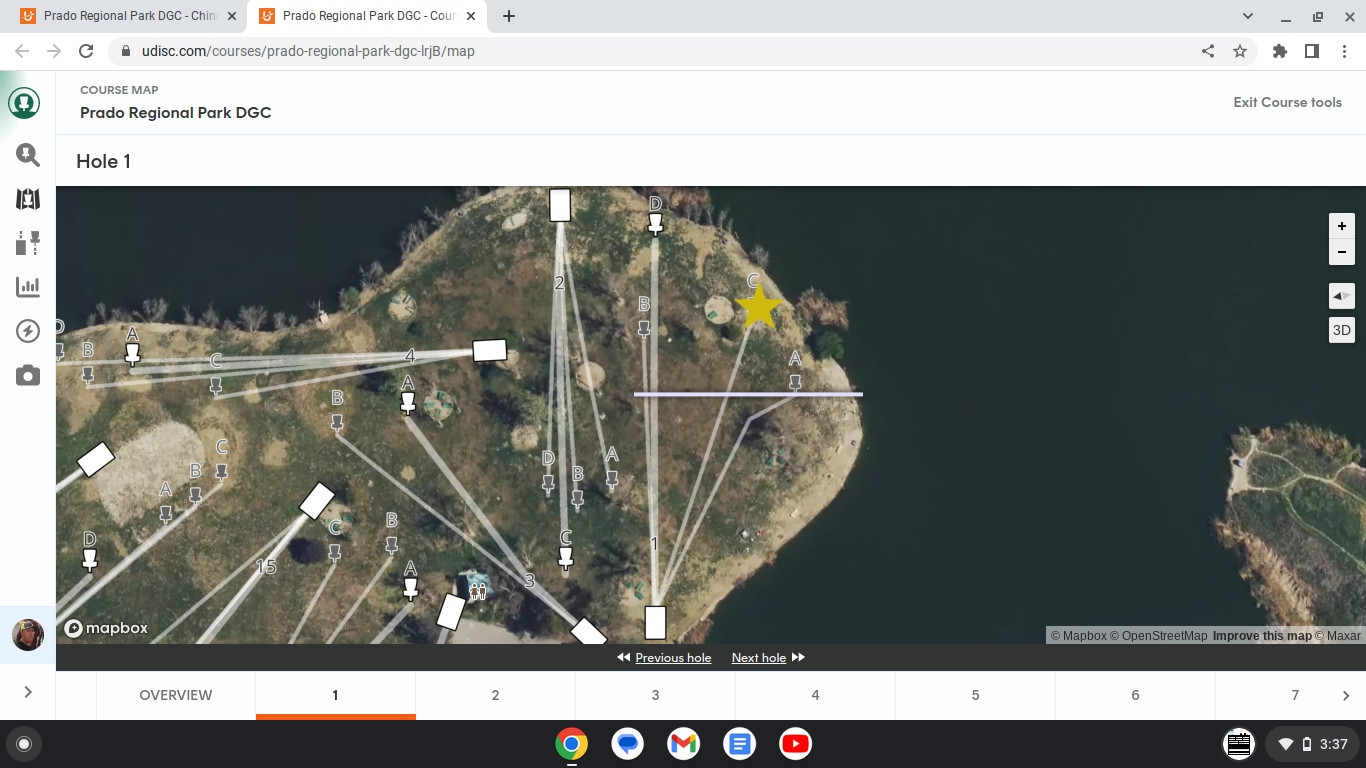1366x768 pixels.
Task: Click hole 3 basket A marker below the 4 label
Action: [x=407, y=403]
